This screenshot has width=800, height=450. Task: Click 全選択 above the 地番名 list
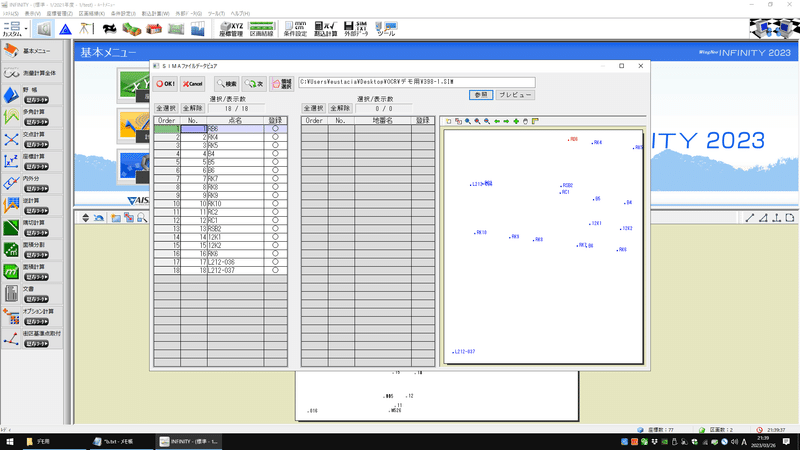pyautogui.click(x=313, y=108)
